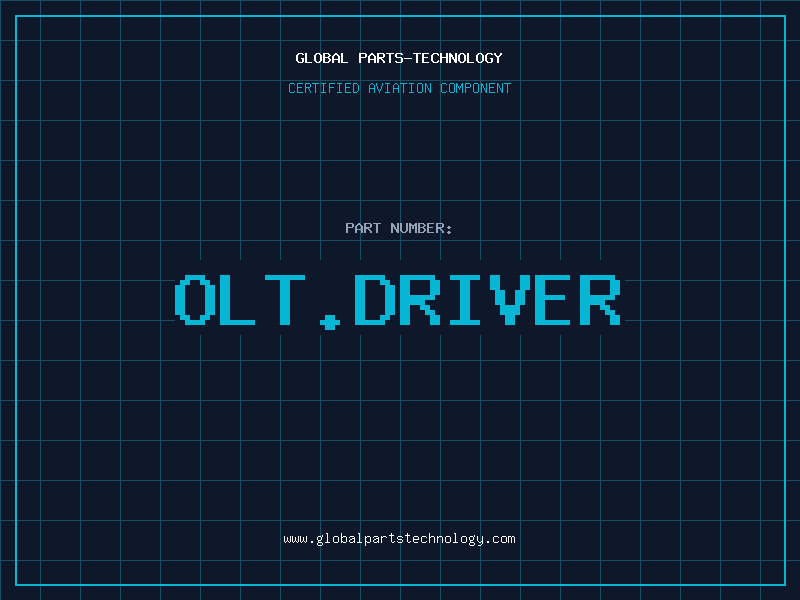Screen dimensions: 800x600
Task: Click the 'OLT.DRIVER' part number text
Action: (398, 301)
